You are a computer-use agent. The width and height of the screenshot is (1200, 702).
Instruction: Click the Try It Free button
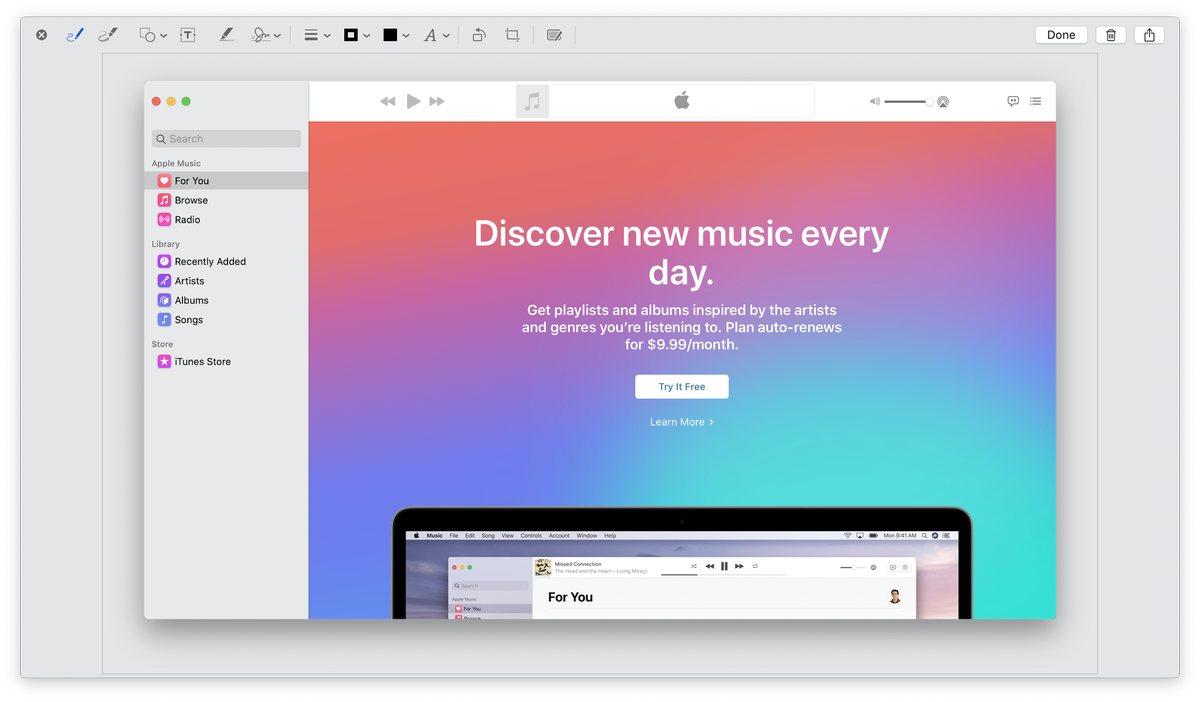tap(681, 386)
